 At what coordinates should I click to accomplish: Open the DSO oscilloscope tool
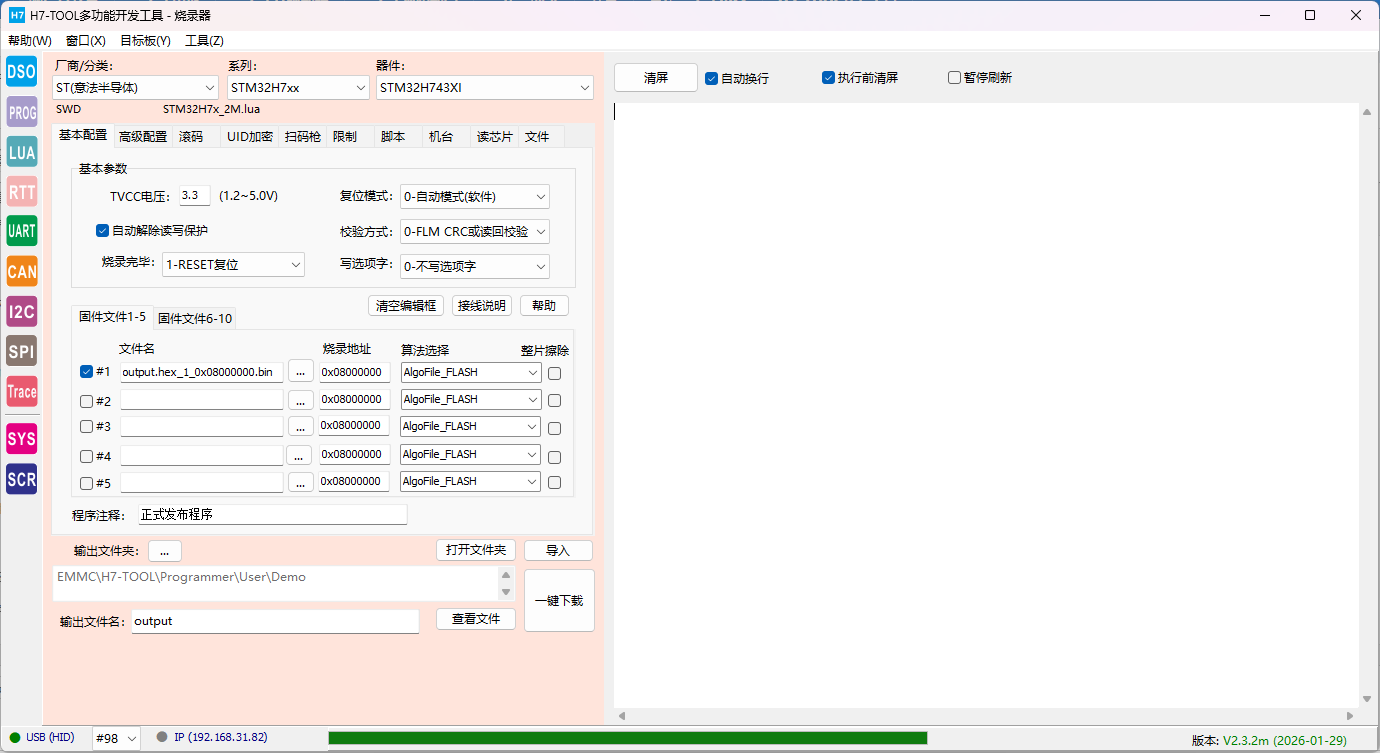21,72
